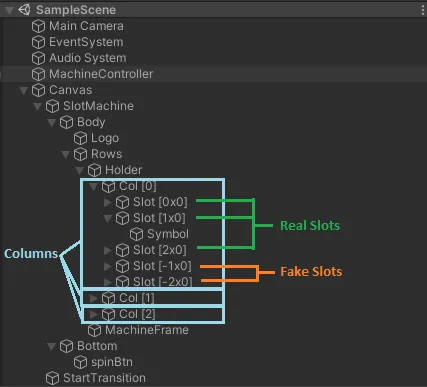Select the Audio System object name

click(x=88, y=58)
